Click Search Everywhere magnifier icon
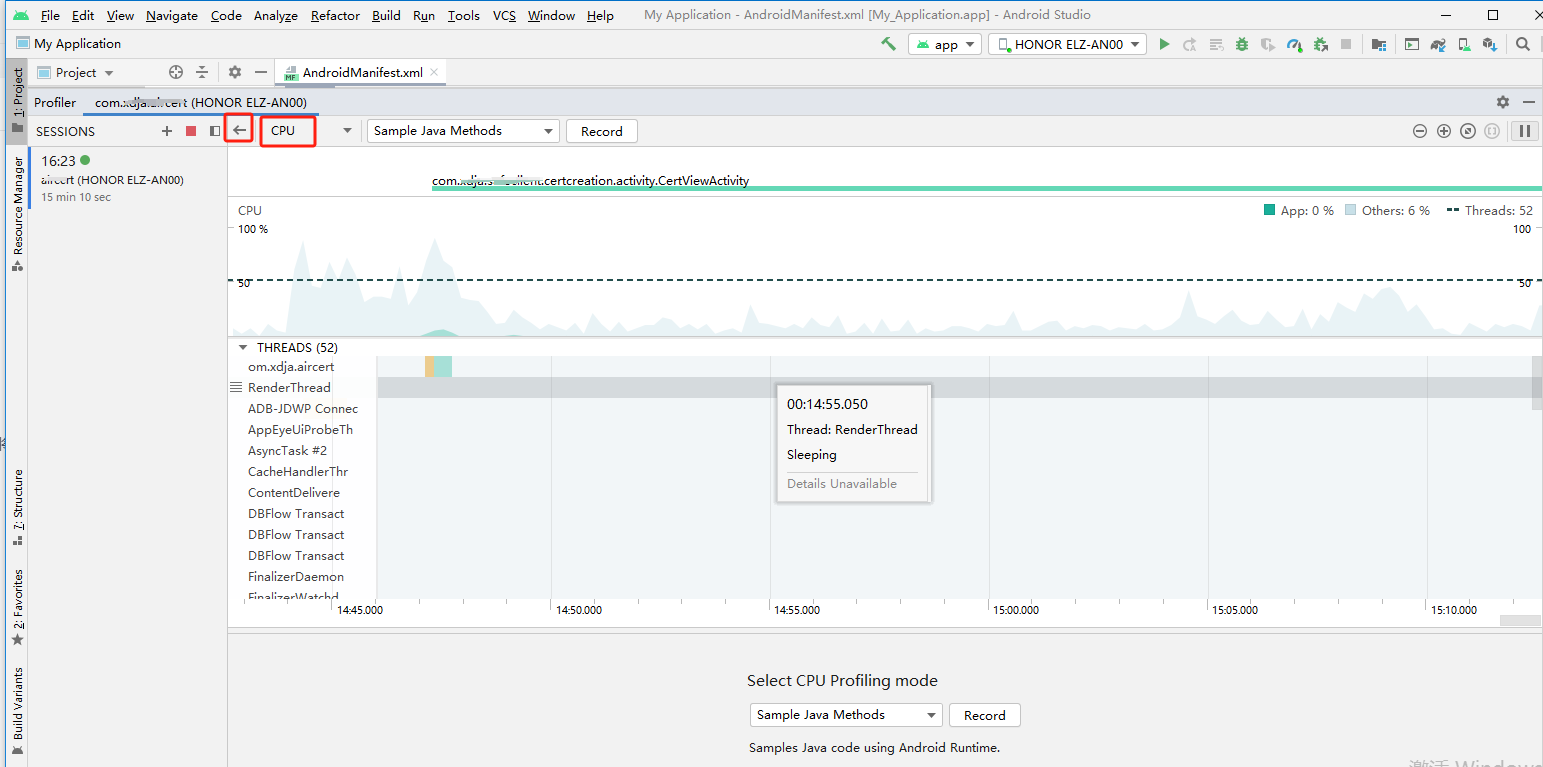This screenshot has height=767, width=1543. 1523,44
